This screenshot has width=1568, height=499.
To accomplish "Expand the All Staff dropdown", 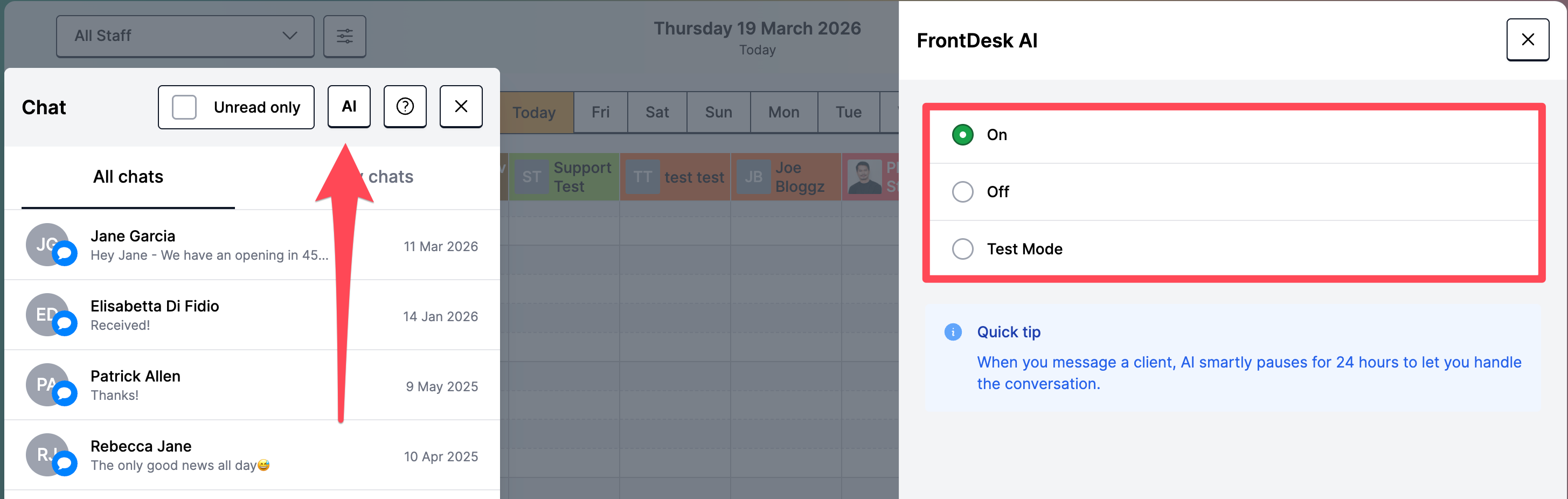I will pyautogui.click(x=185, y=37).
